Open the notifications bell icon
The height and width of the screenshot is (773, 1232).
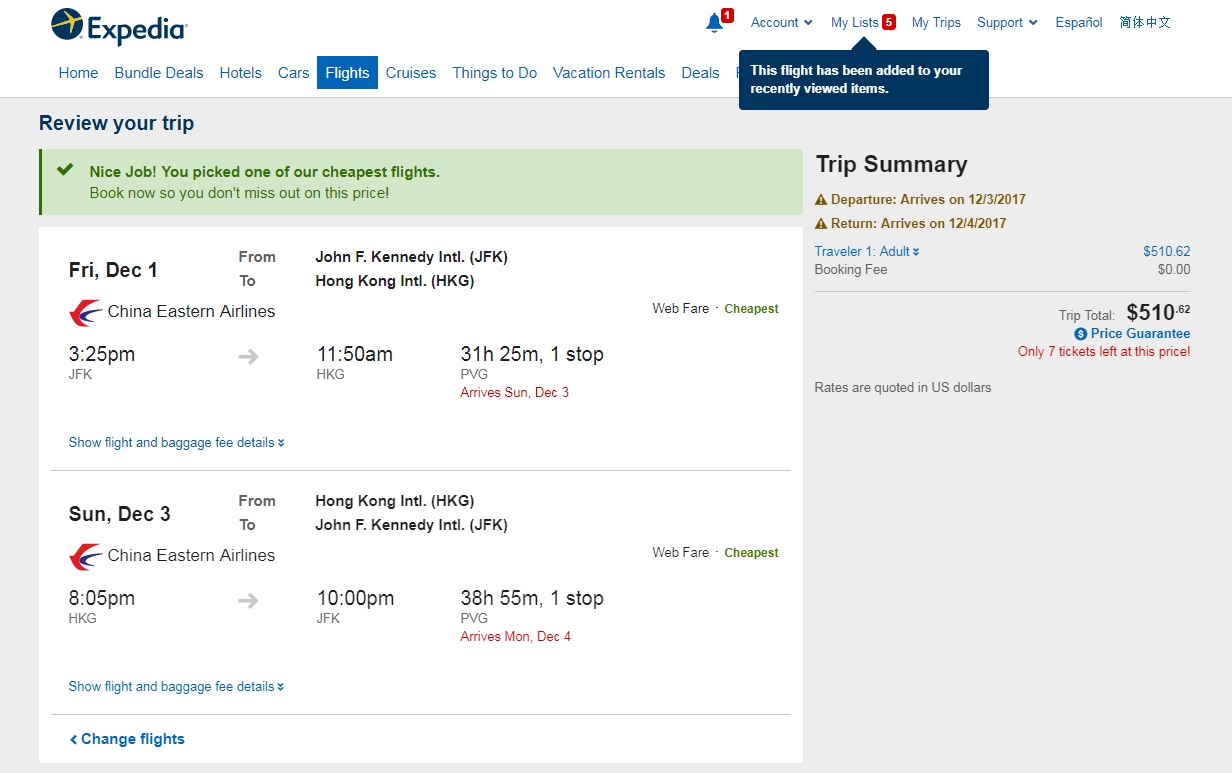[x=714, y=23]
